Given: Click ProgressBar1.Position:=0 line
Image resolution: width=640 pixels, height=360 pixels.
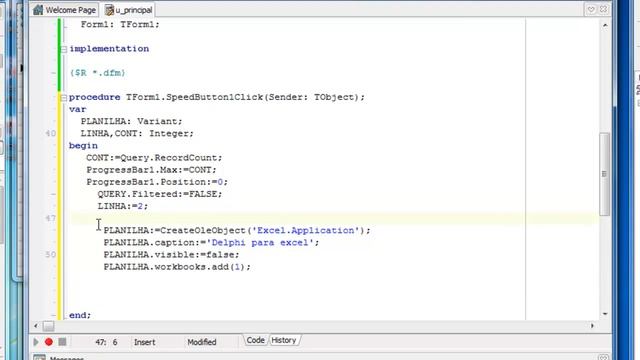Looking at the screenshot, I should [x=157, y=182].
